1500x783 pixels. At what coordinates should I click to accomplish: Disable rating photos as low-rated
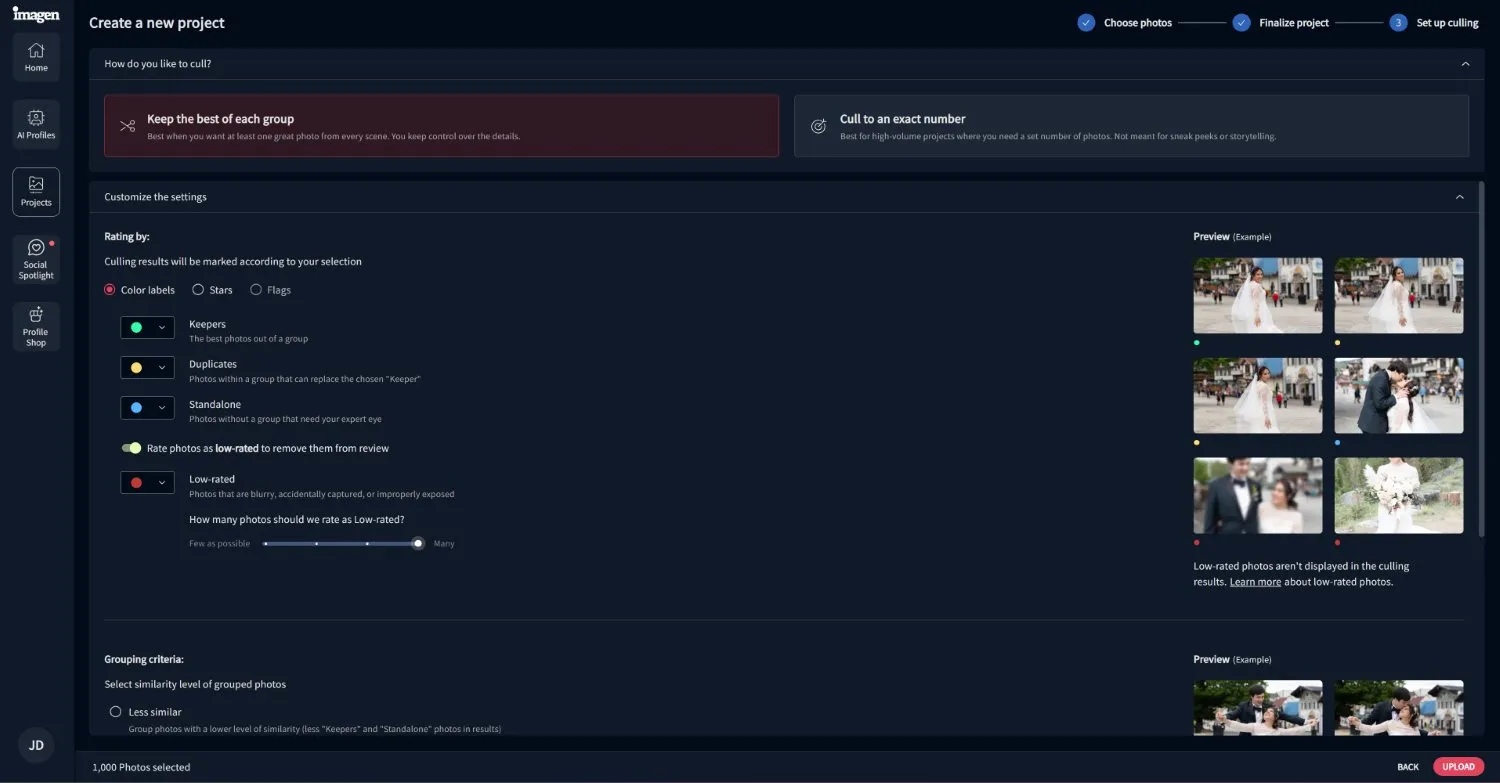(x=132, y=448)
